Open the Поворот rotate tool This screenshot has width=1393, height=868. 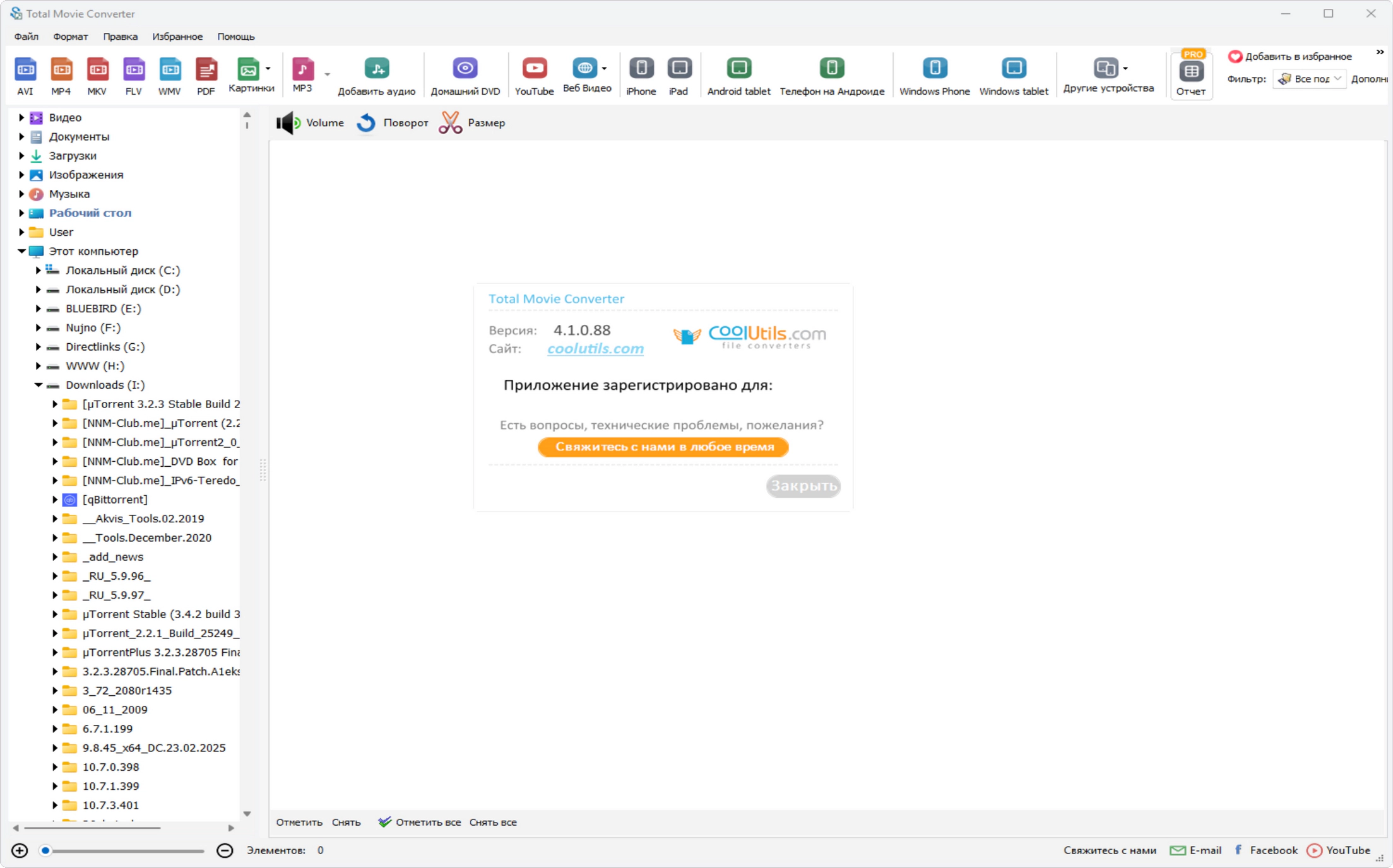392,123
